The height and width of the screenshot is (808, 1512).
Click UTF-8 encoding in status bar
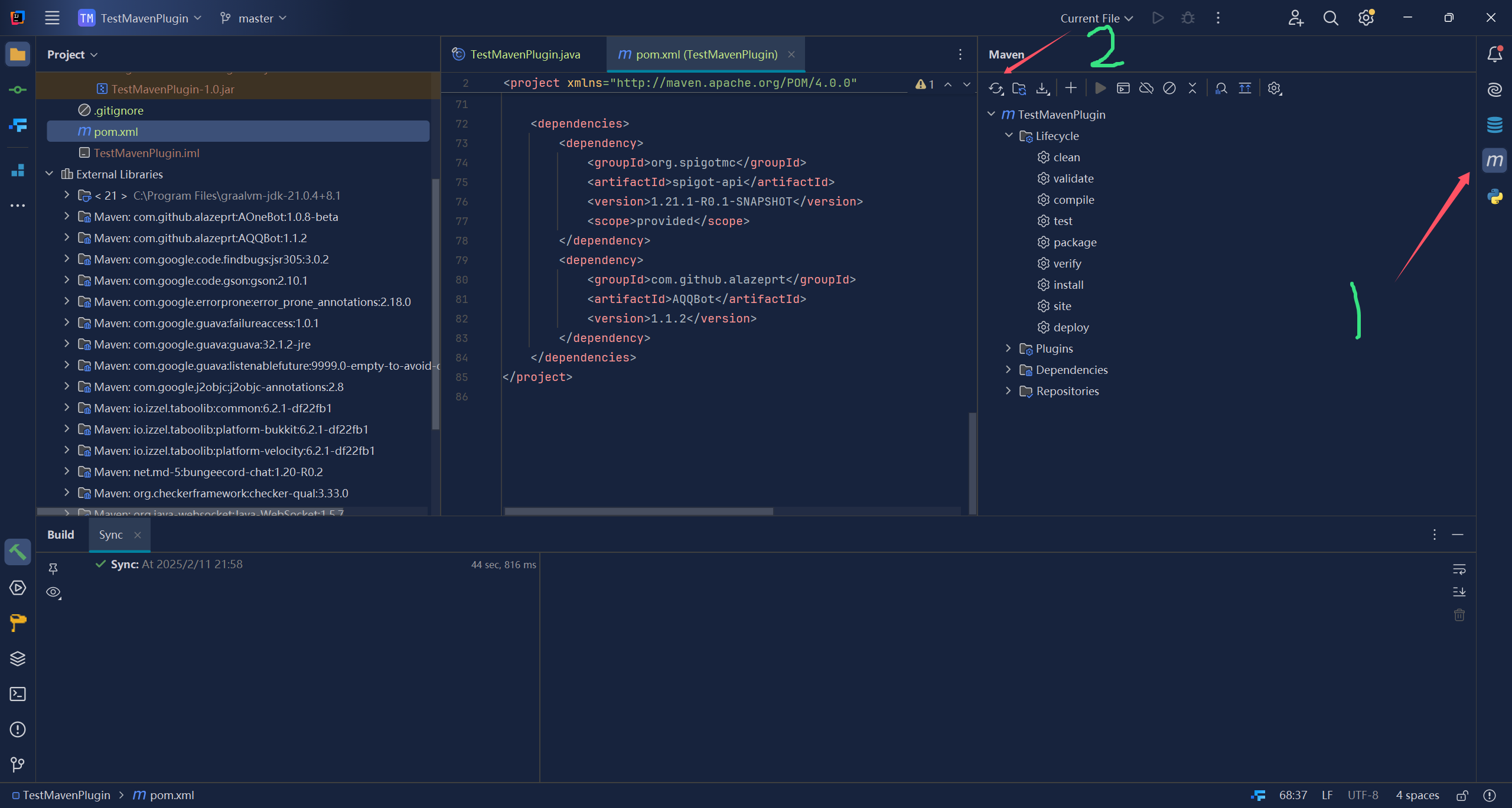pyautogui.click(x=1363, y=796)
